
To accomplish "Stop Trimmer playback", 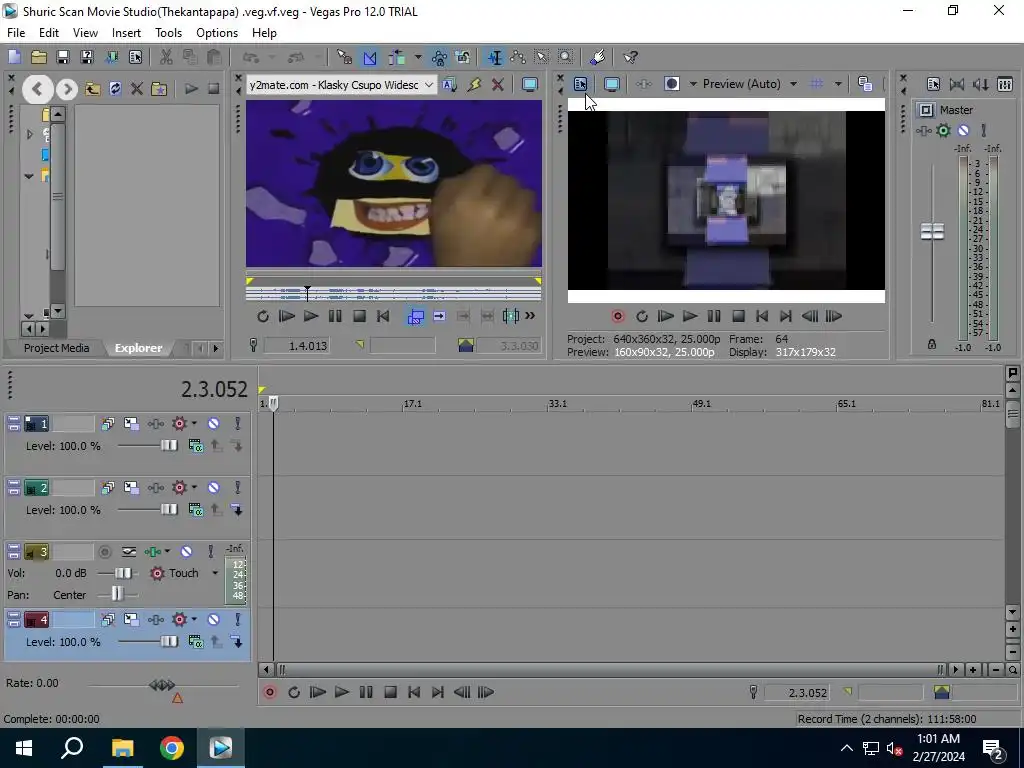I will (x=359, y=316).
